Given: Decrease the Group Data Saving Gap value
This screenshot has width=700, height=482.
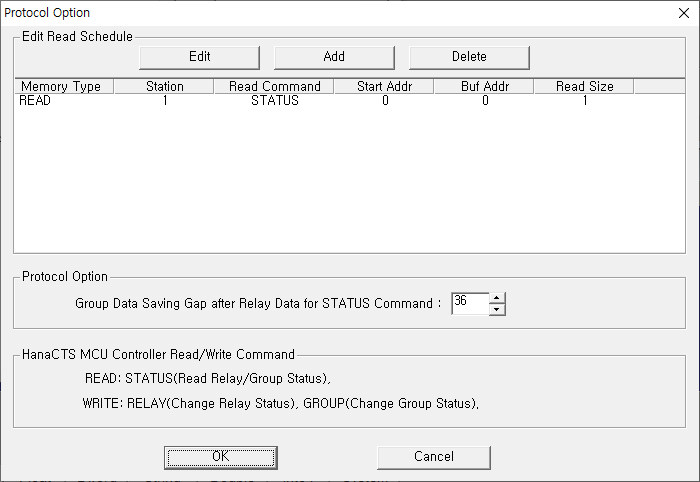Looking at the screenshot, I should point(497,309).
